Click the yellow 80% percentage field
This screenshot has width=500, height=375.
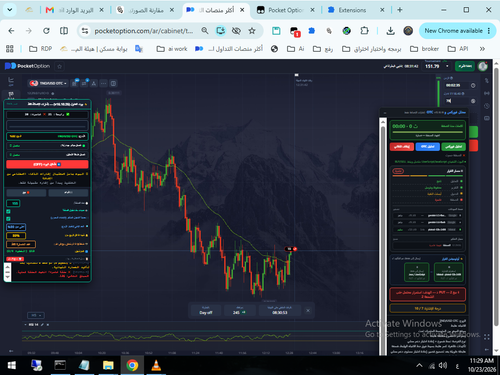coord(16,236)
